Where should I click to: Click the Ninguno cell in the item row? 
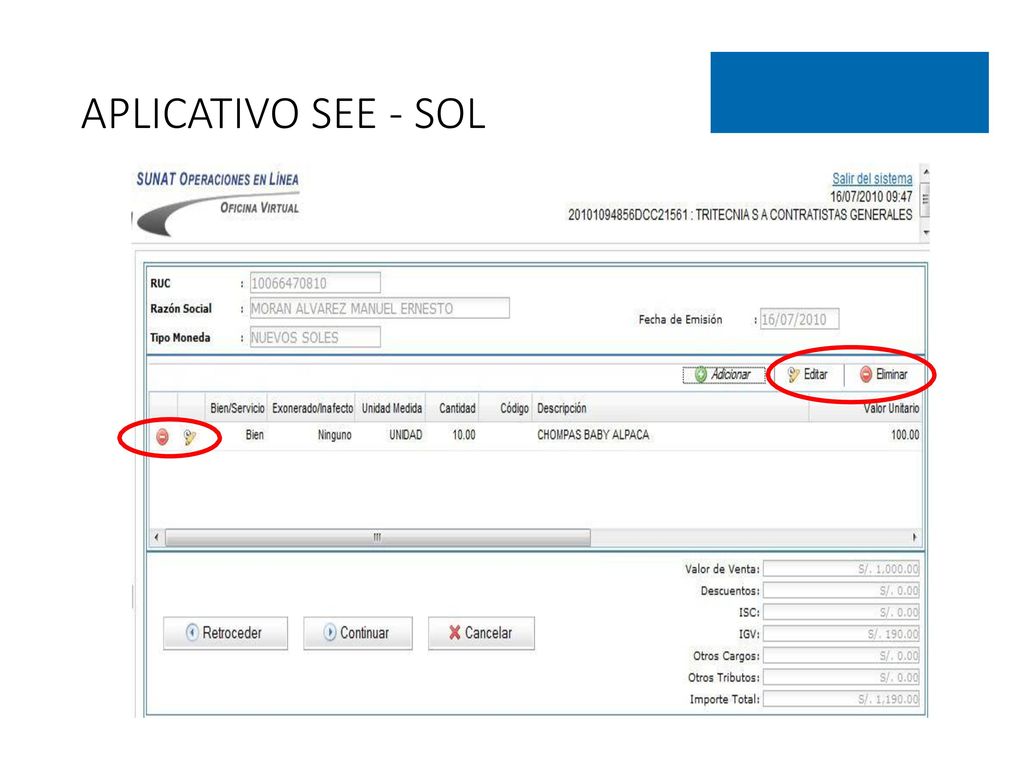coord(334,435)
